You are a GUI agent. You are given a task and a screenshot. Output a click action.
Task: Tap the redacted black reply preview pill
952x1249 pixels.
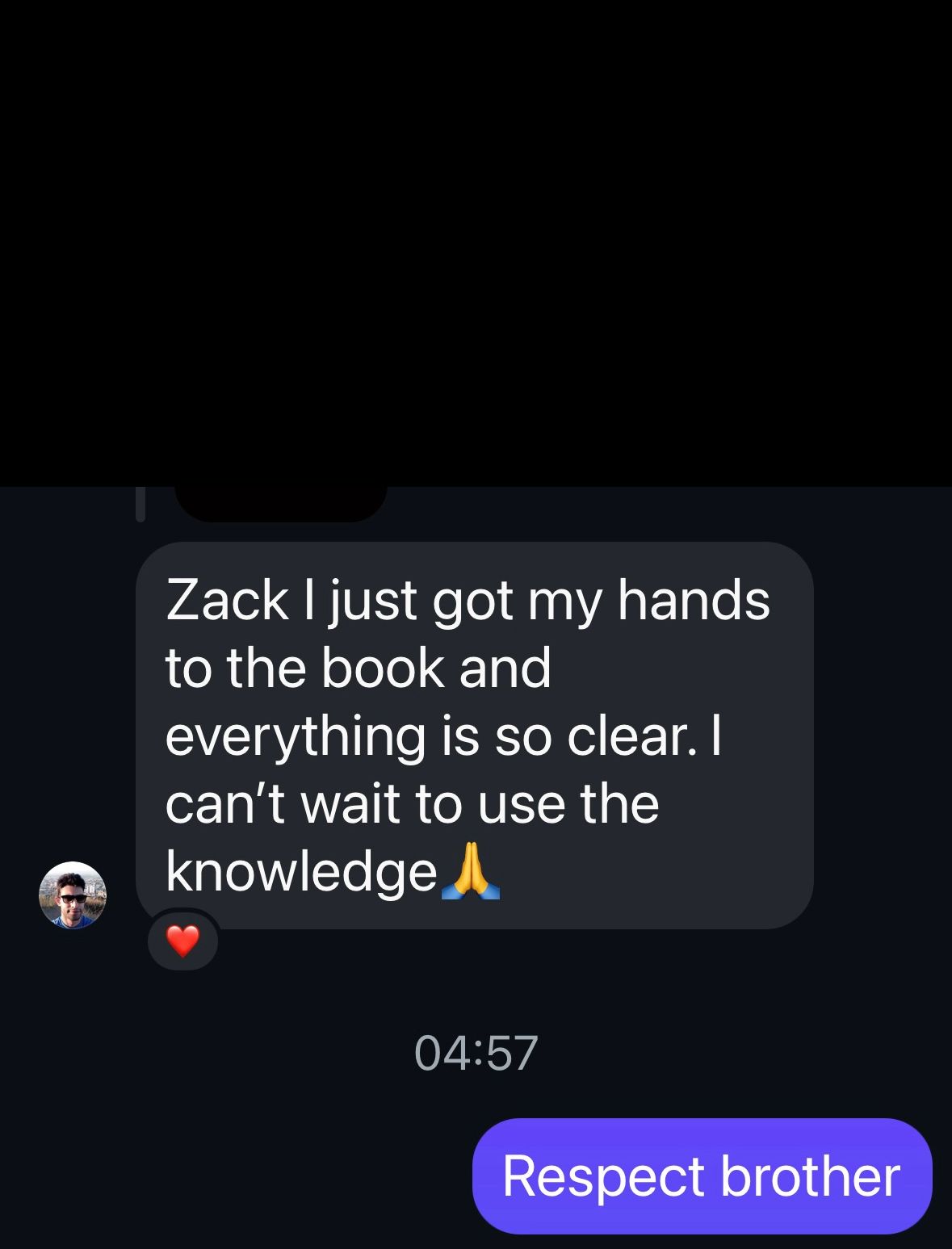pos(281,503)
